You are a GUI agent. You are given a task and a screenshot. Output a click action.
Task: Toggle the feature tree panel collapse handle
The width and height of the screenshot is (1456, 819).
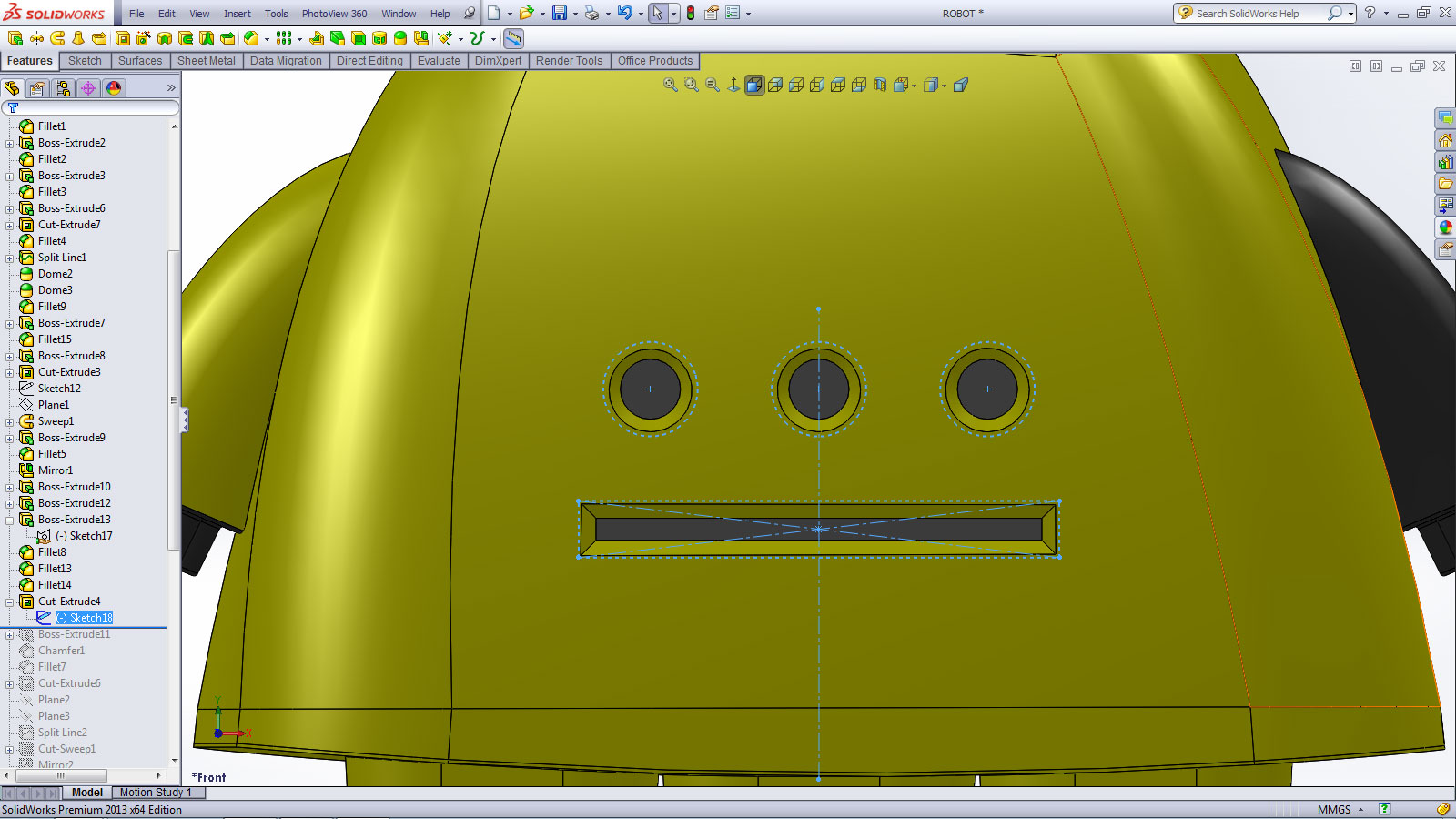[x=185, y=420]
